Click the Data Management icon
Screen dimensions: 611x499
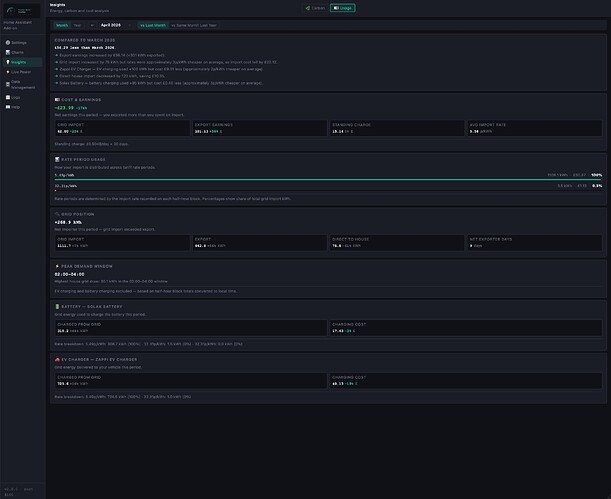(8, 85)
